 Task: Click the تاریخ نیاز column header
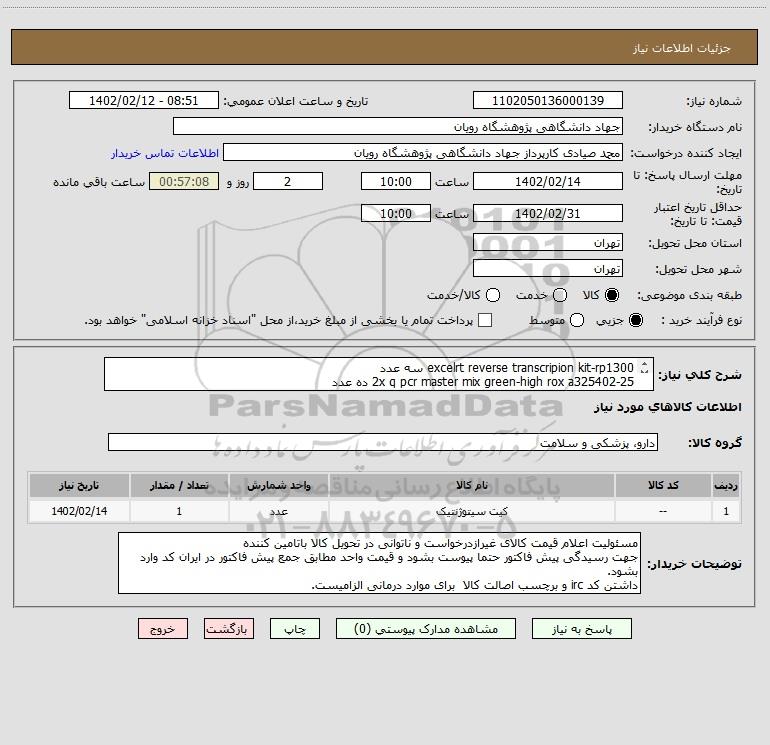click(x=79, y=485)
